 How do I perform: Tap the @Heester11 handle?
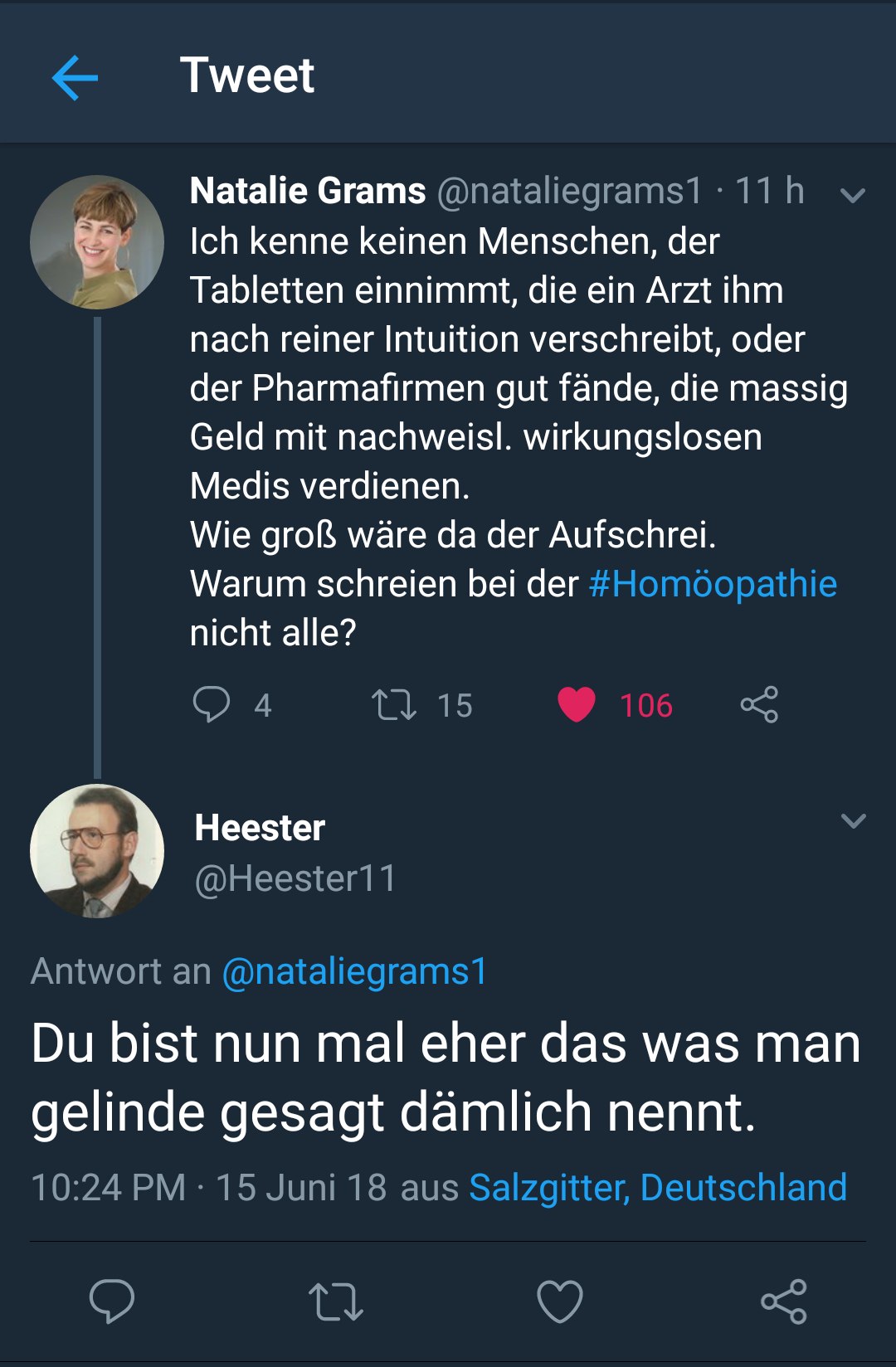click(x=296, y=878)
